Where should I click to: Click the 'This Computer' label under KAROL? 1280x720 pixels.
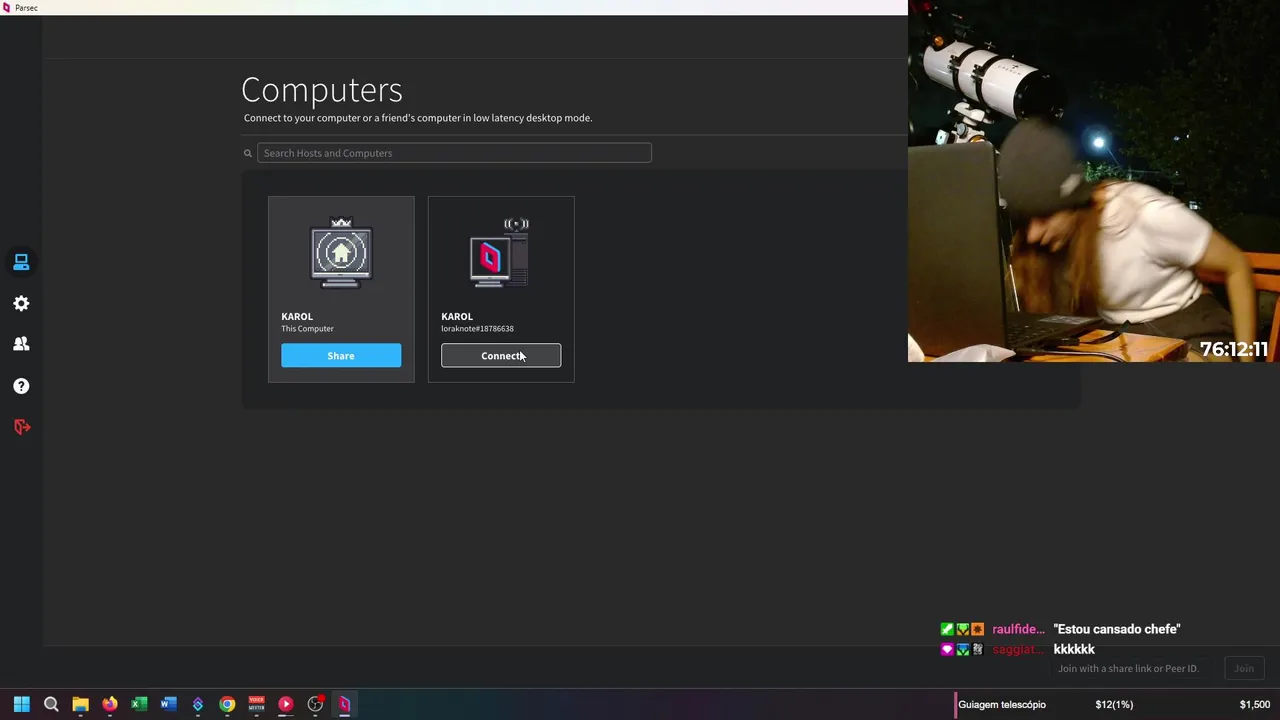point(307,329)
